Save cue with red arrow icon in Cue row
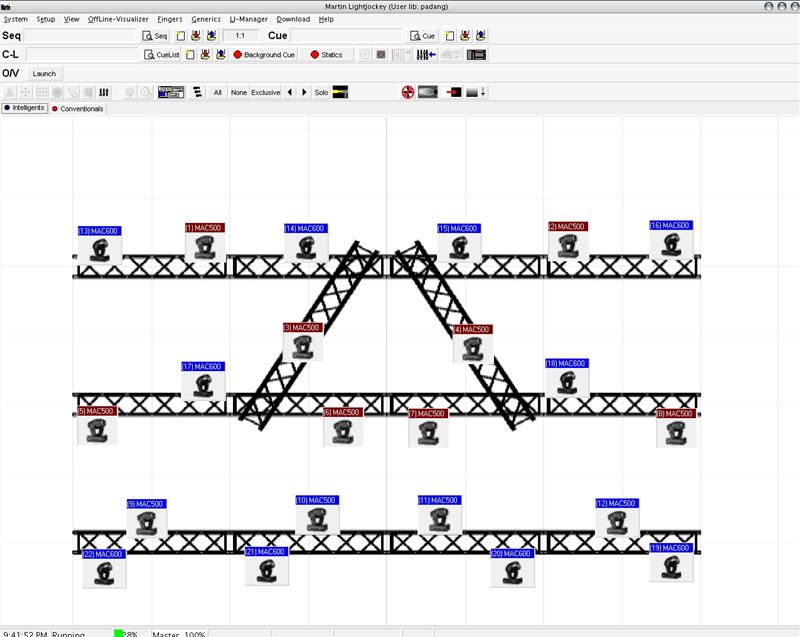800x637 pixels. tap(465, 36)
